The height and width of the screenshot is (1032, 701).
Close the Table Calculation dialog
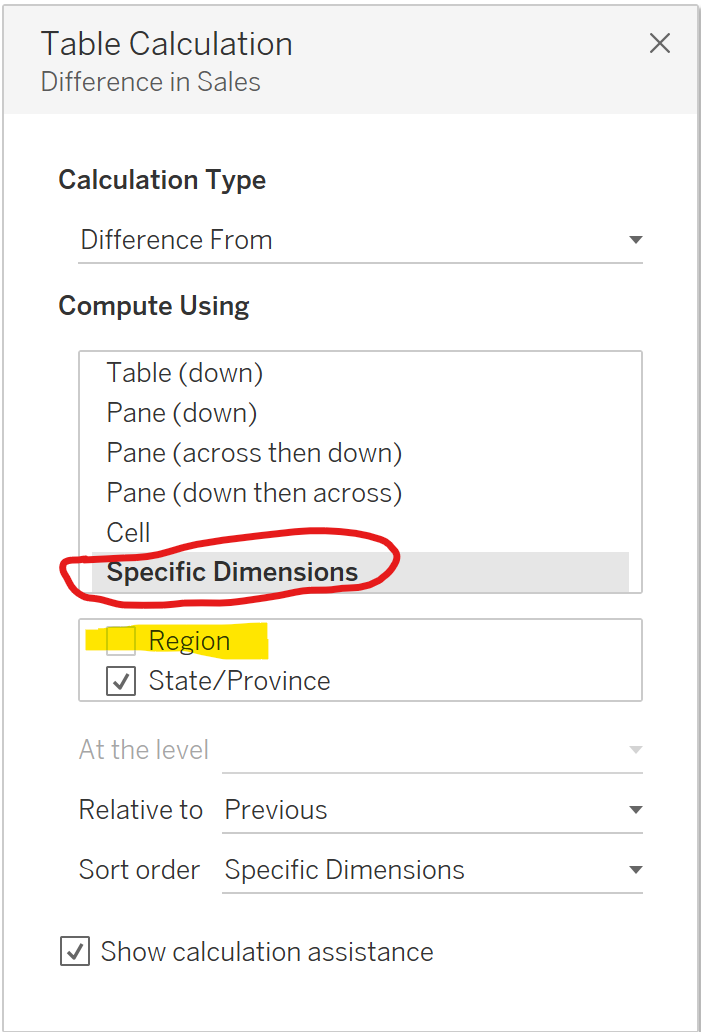point(660,43)
